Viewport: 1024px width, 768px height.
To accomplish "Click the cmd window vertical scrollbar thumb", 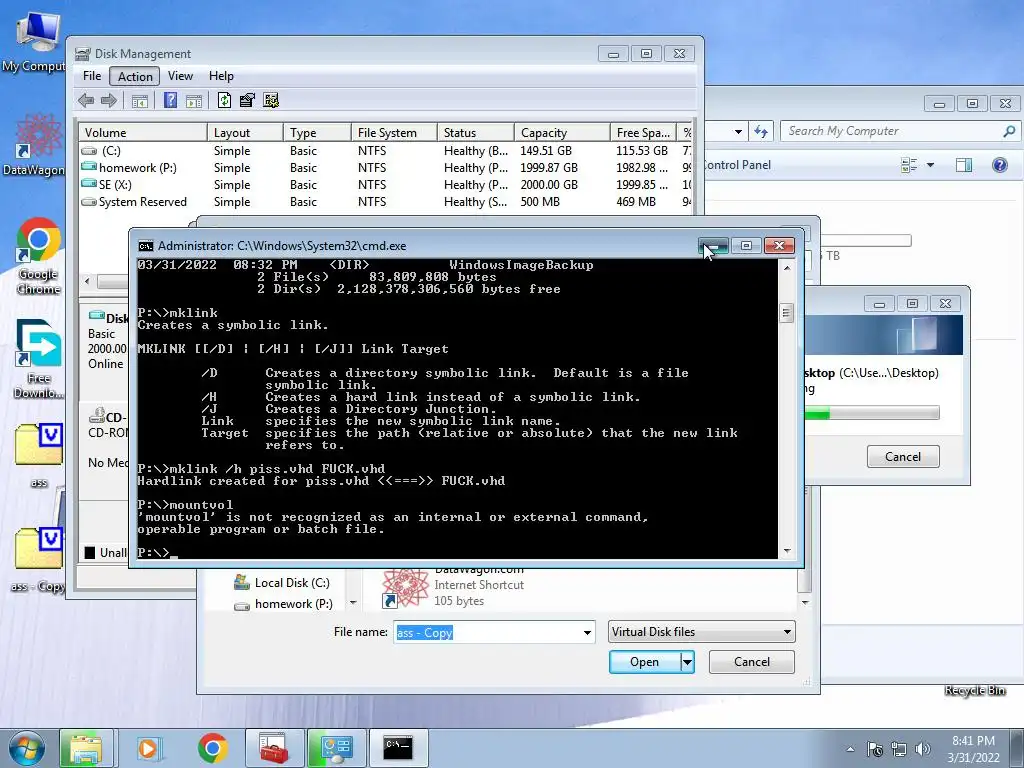I will click(x=786, y=313).
